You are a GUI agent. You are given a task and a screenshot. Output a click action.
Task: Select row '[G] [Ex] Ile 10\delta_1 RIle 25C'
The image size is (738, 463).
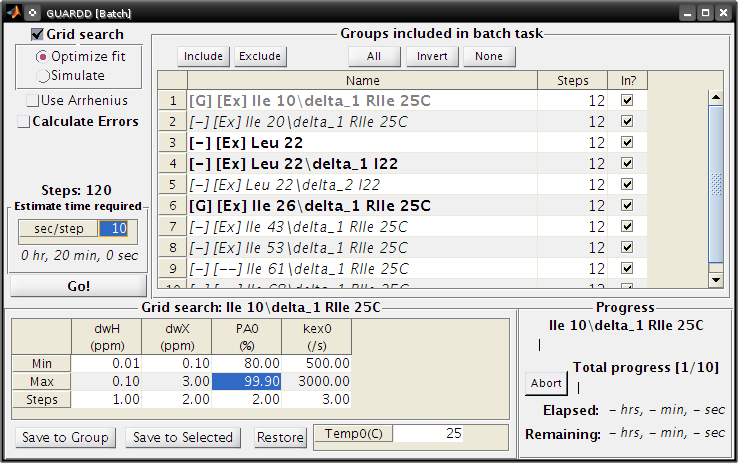click(362, 101)
